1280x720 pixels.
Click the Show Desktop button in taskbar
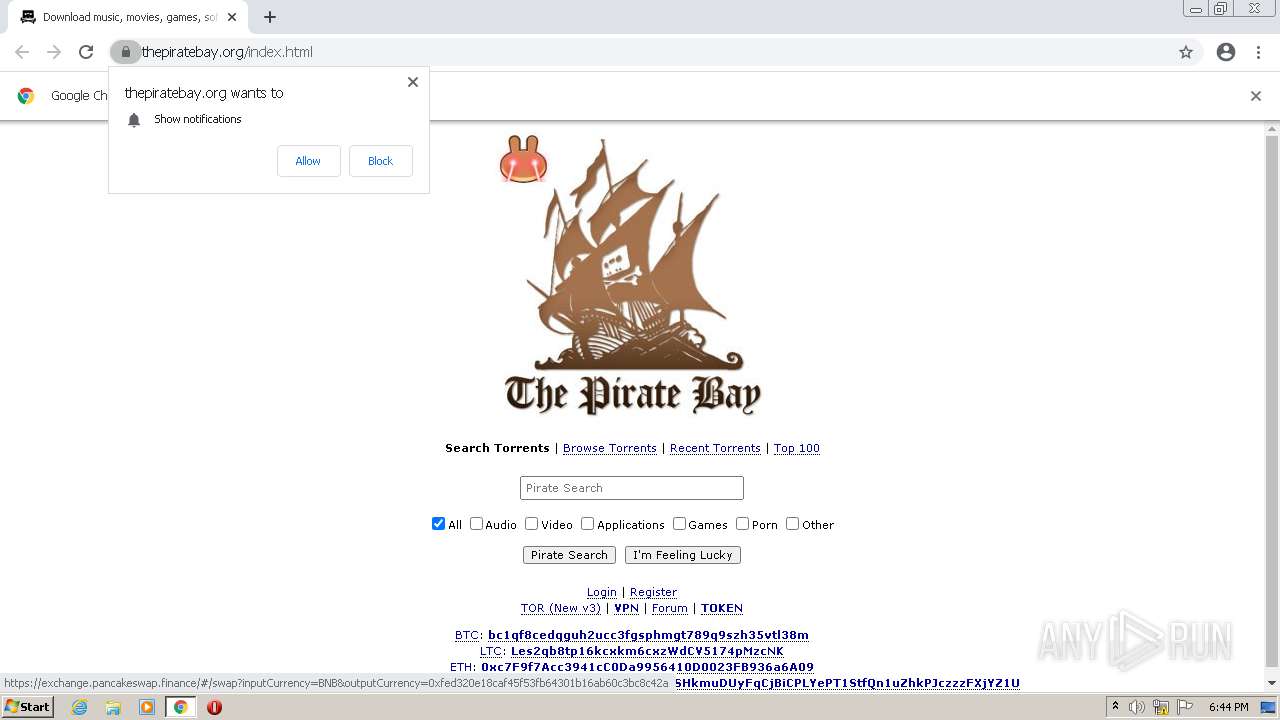coord(1269,707)
